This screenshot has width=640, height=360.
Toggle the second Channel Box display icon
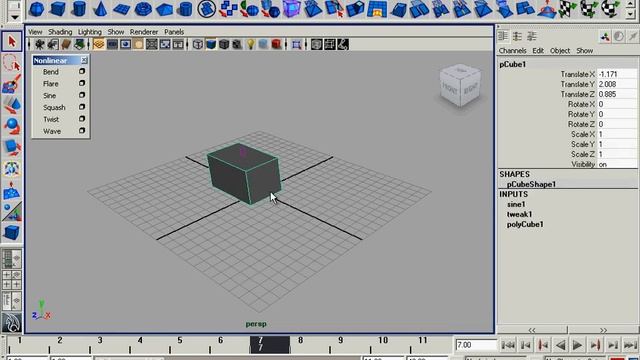pos(517,36)
